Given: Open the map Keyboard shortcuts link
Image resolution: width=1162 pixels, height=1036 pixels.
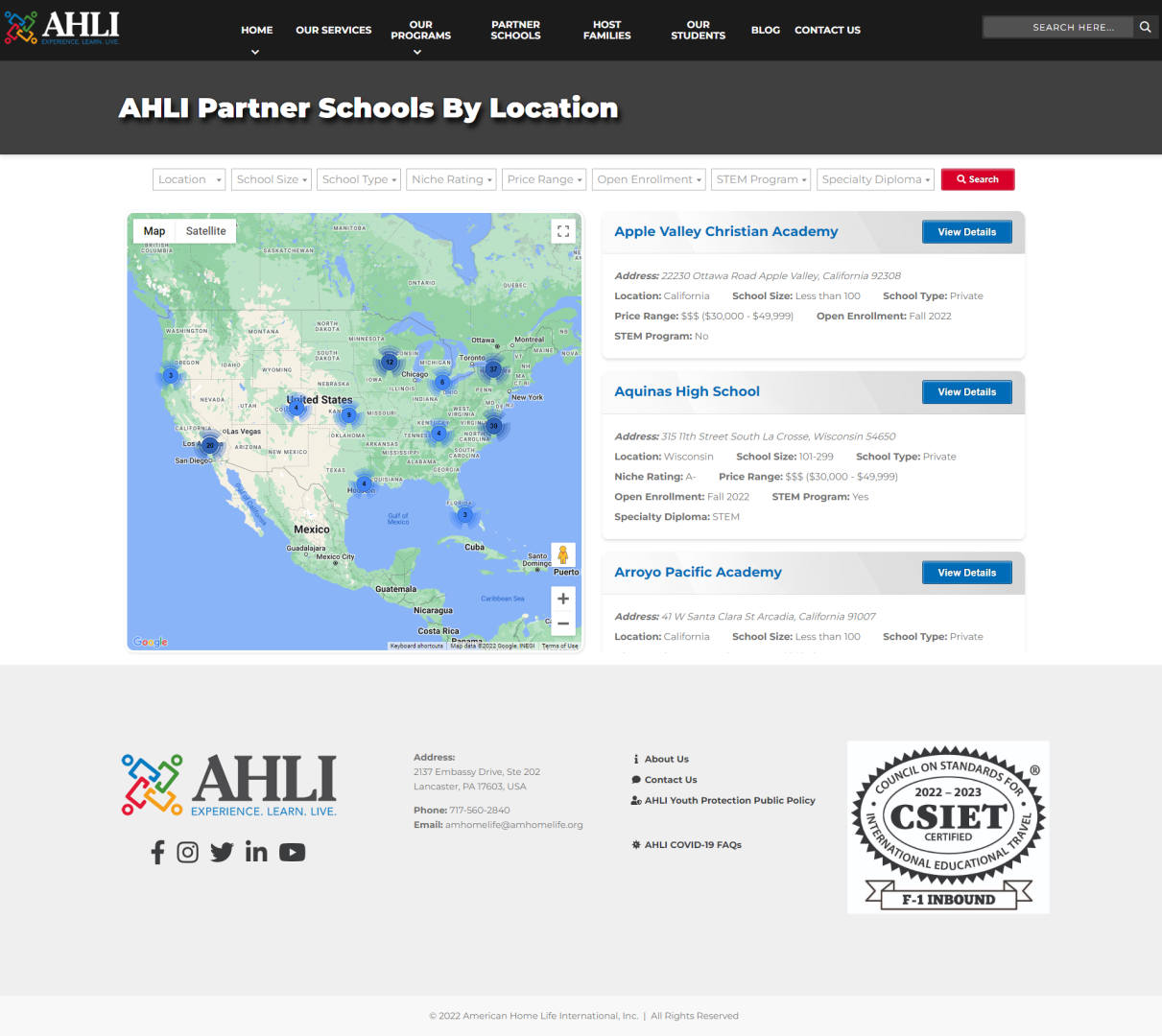Looking at the screenshot, I should coord(416,646).
